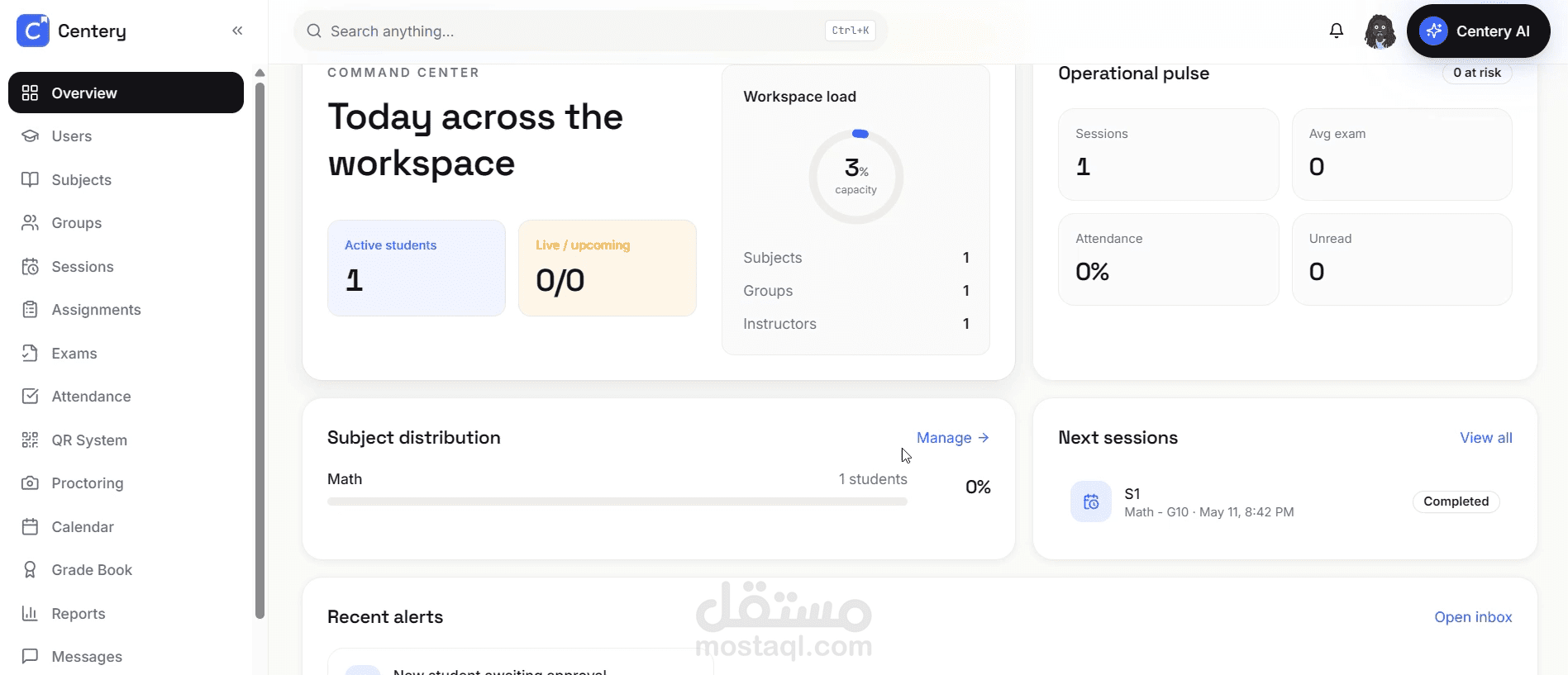Click the S1 session calendar icon

tap(1091, 501)
